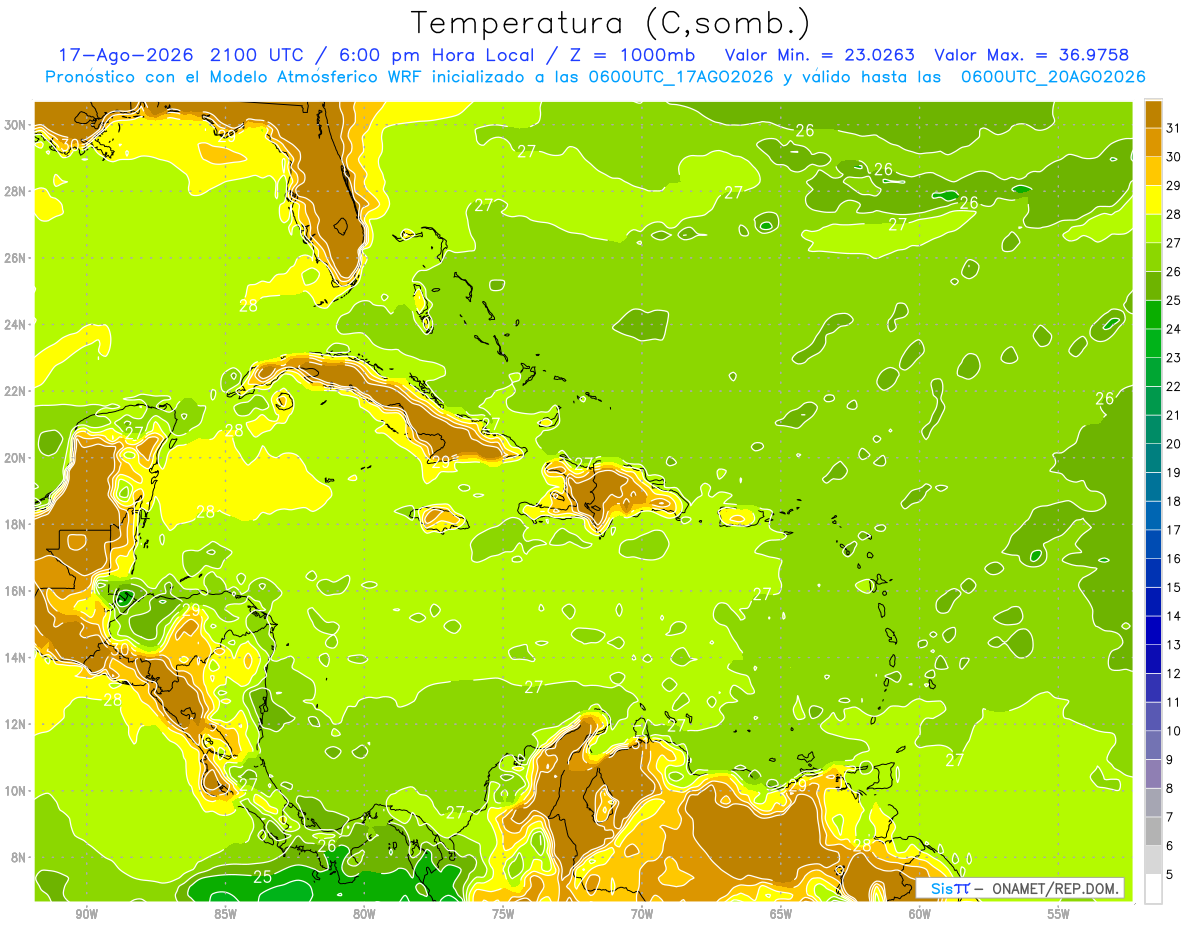This screenshot has width=1200, height=927.
Task: Select the "0600UTC_20AGO2026" valid-until text
Action: coord(1053,77)
